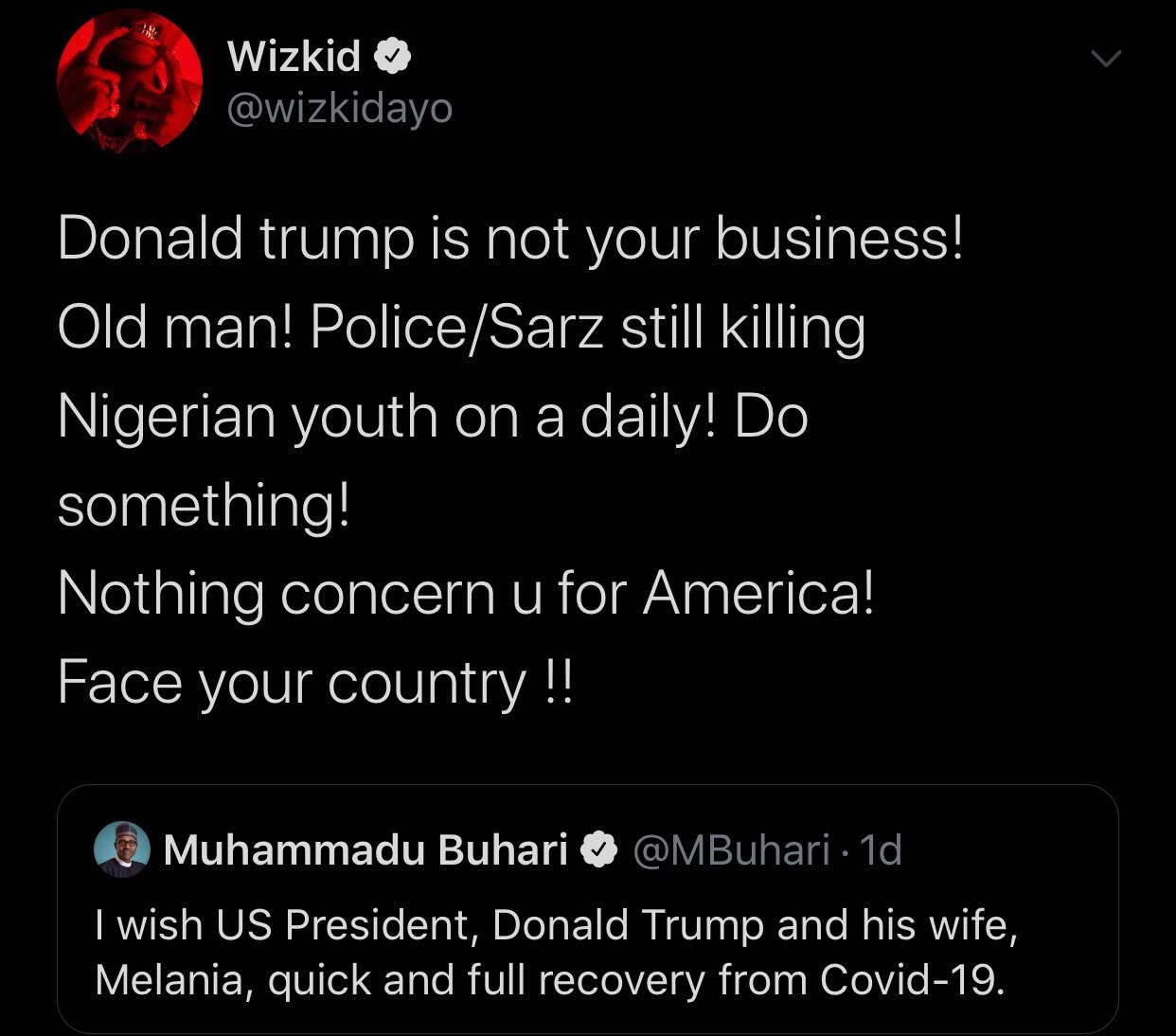Select the line 'Donald trump is not your business!'
Viewport: 1176px width, 1036px height.
point(510,238)
